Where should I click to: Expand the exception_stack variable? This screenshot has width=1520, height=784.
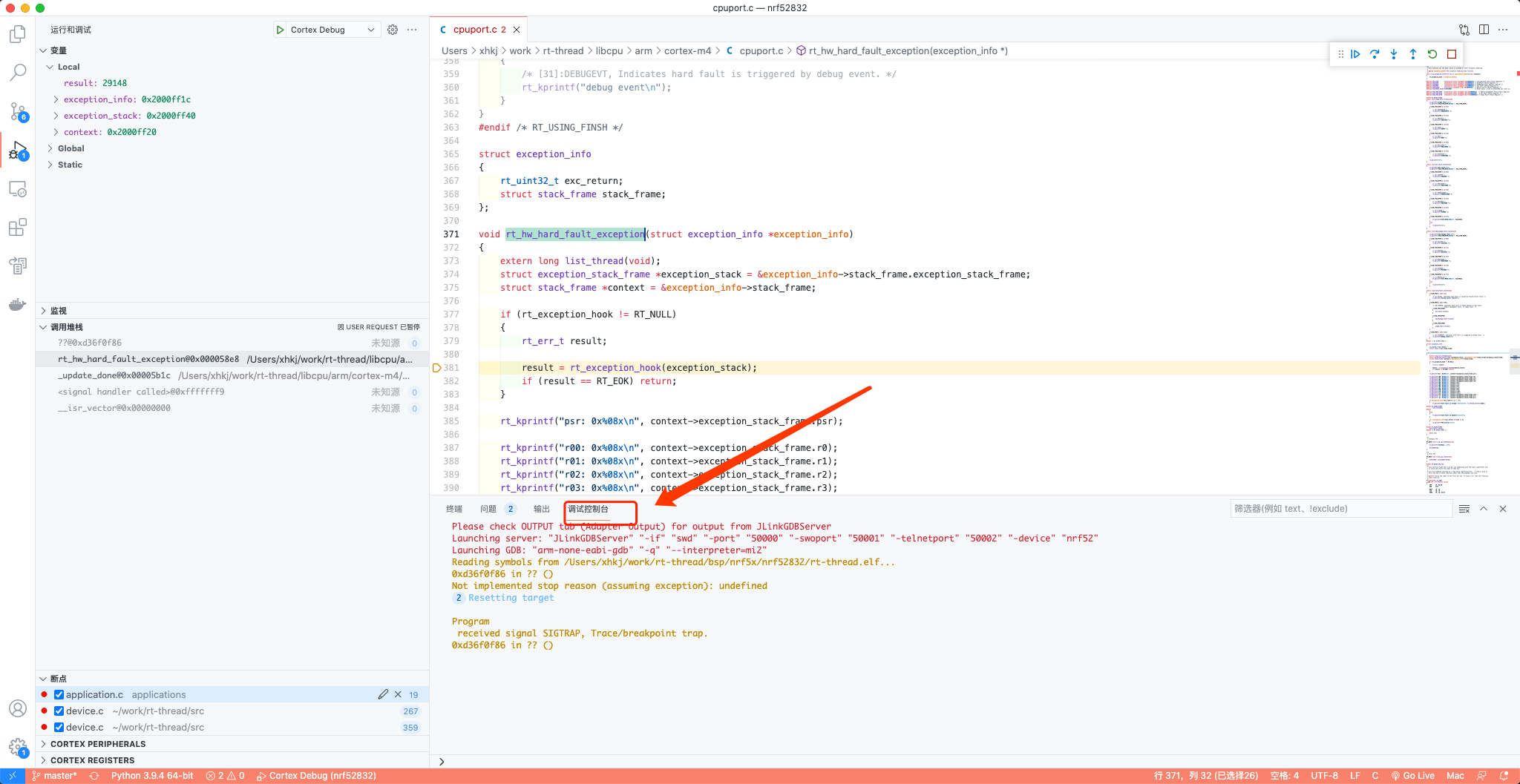pyautogui.click(x=56, y=116)
